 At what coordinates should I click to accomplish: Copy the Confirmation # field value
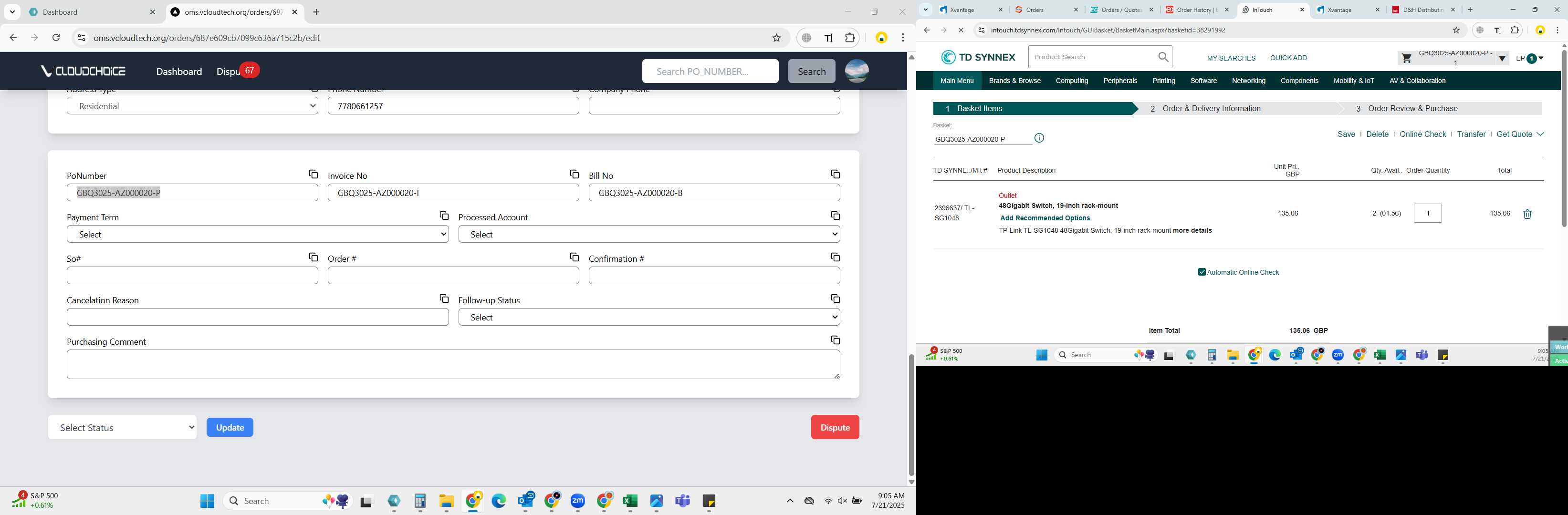tap(835, 257)
